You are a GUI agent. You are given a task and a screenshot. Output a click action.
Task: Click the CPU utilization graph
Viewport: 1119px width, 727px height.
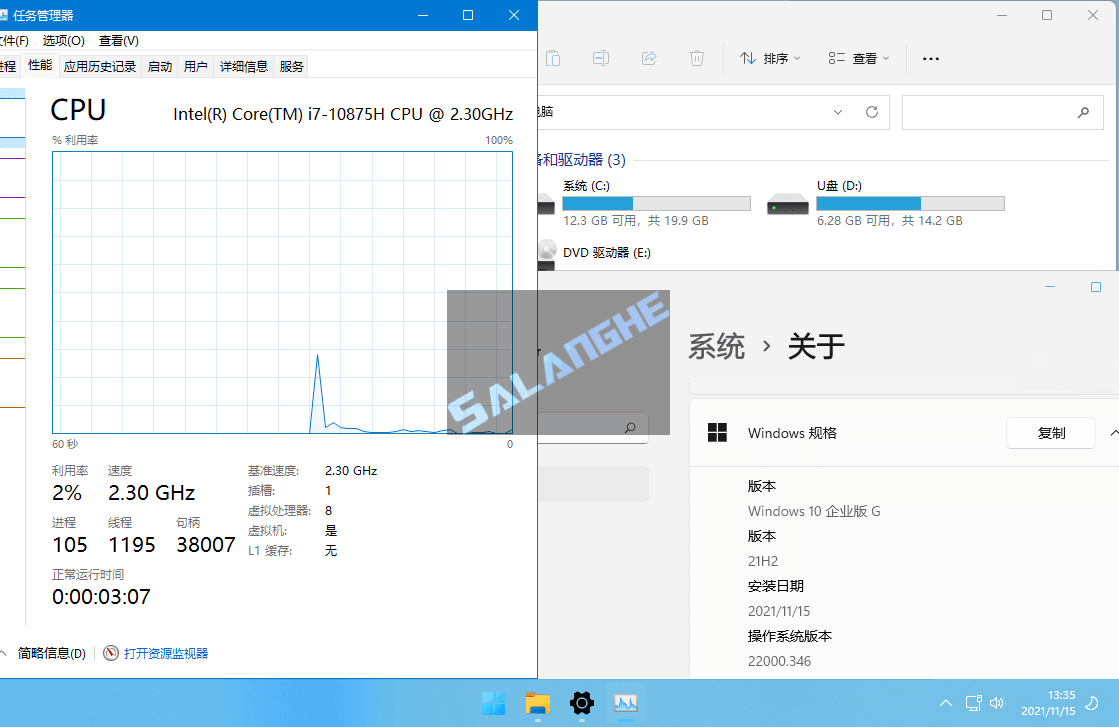(283, 293)
